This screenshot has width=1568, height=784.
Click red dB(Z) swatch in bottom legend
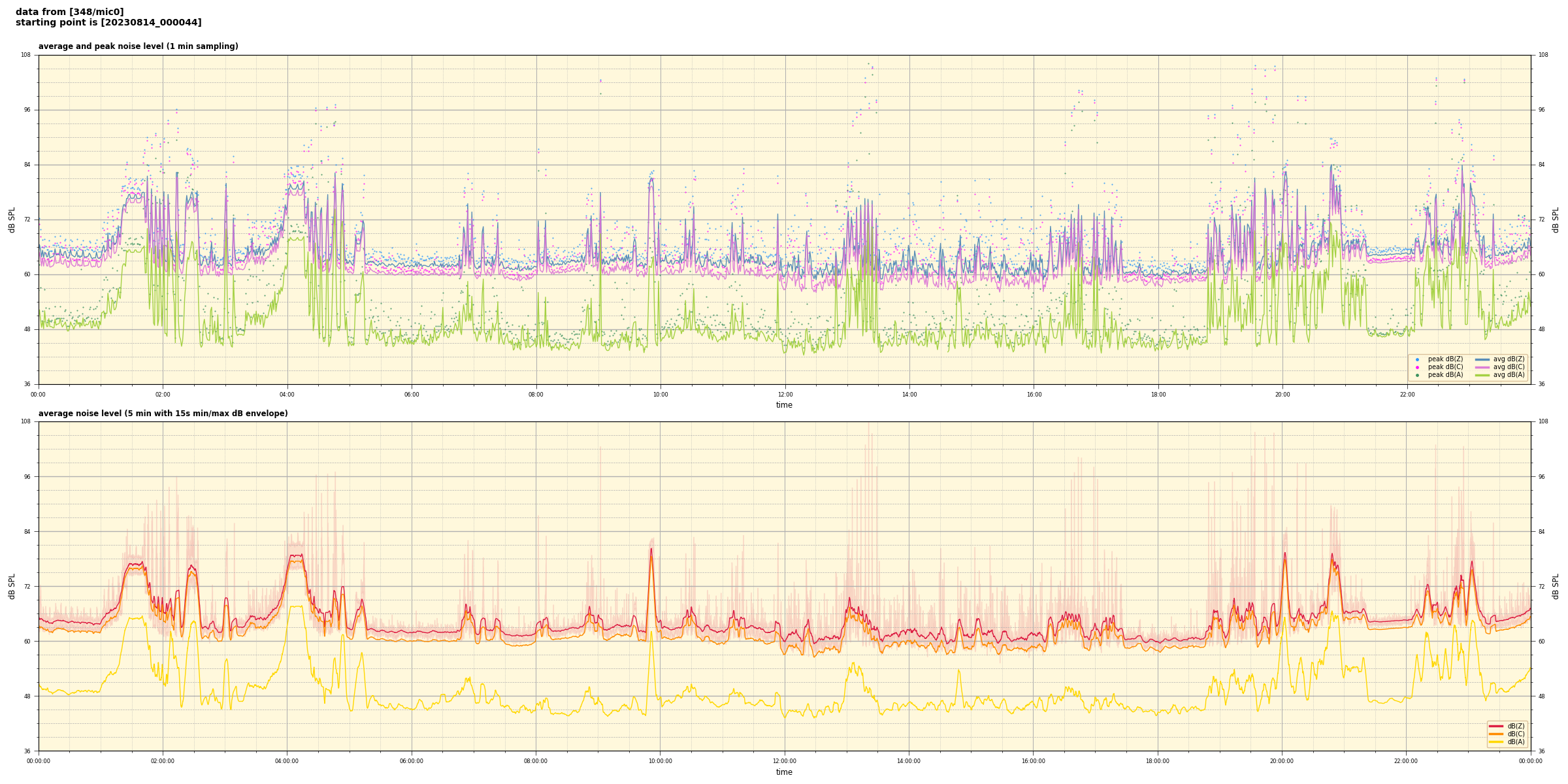click(1497, 726)
